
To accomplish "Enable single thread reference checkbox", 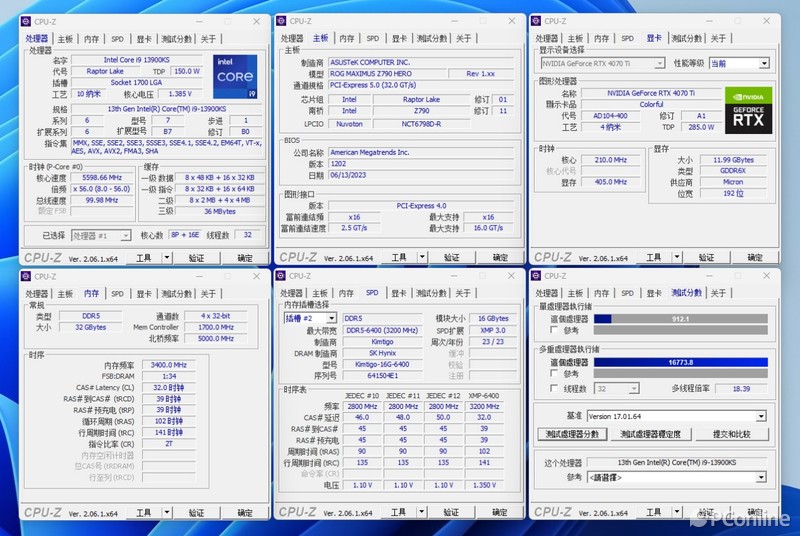I will [554, 330].
